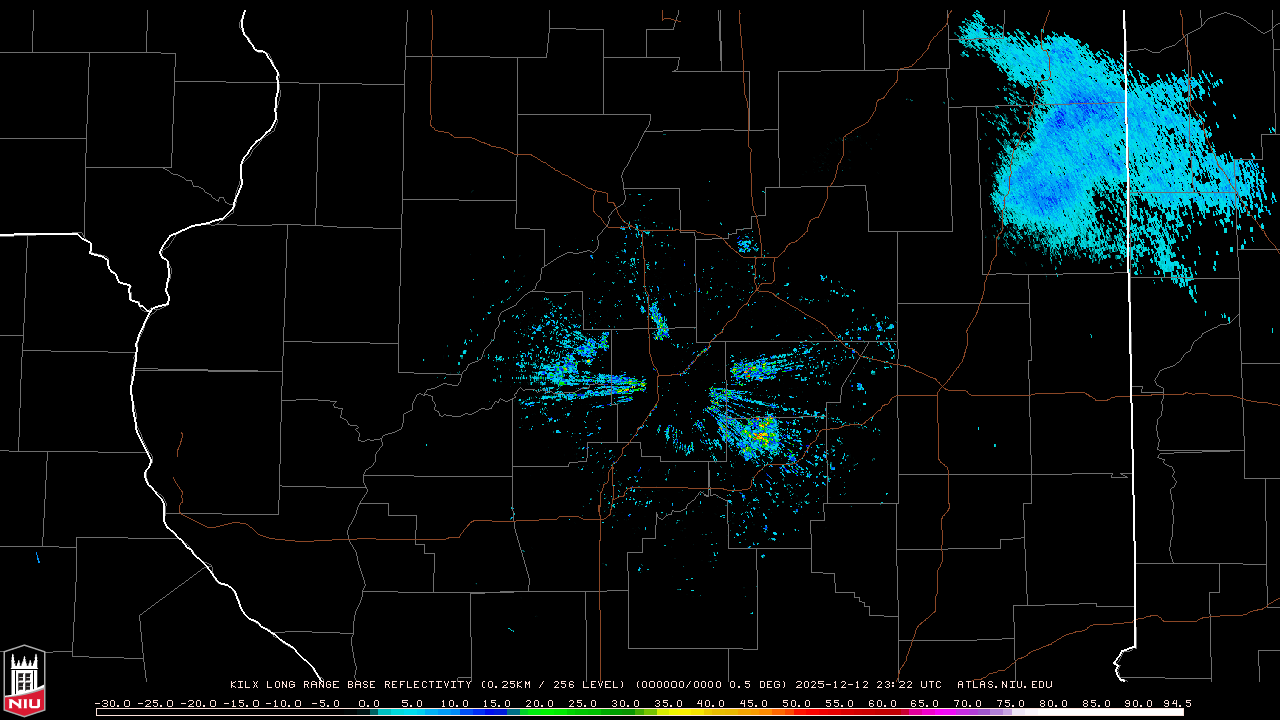The image size is (1280, 720).
Task: Click the 75.0 scale label
Action: point(1013,703)
